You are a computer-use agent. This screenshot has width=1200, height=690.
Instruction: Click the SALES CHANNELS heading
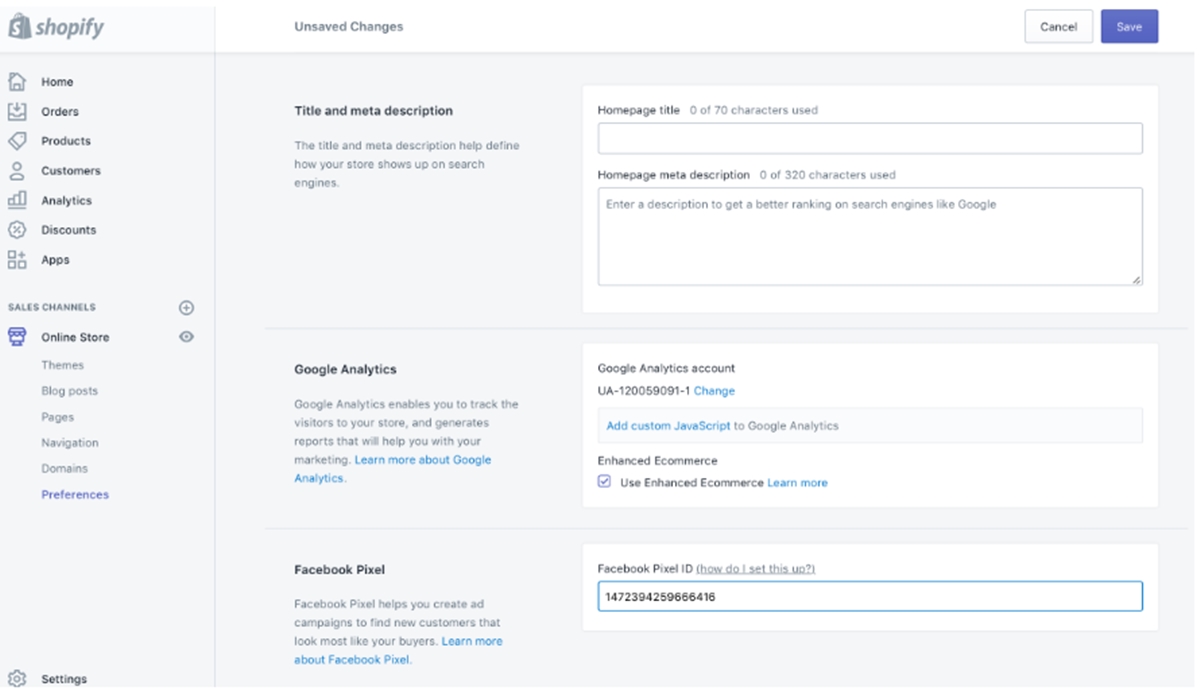click(x=52, y=307)
